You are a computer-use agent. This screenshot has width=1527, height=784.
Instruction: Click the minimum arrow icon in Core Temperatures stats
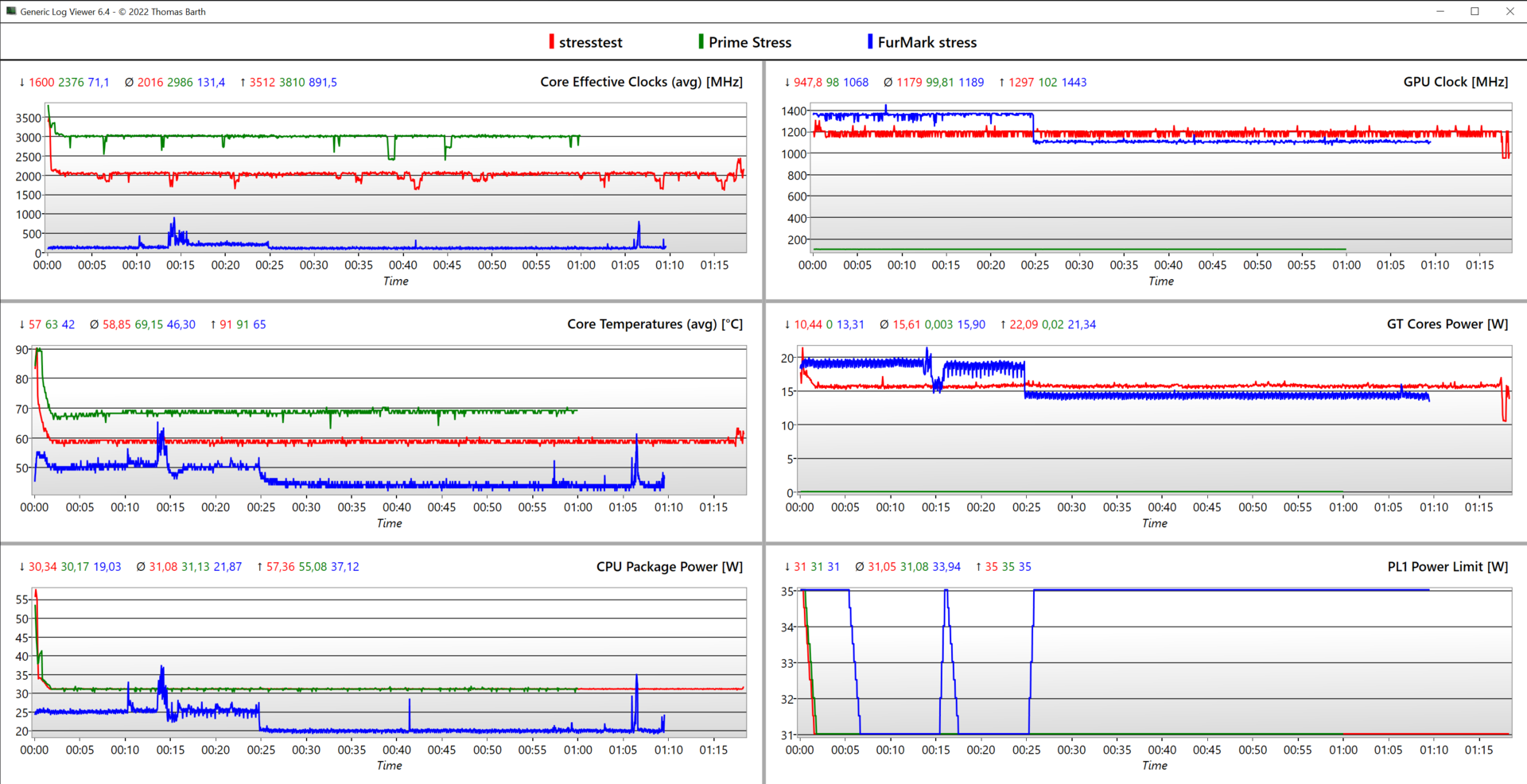pyautogui.click(x=22, y=324)
